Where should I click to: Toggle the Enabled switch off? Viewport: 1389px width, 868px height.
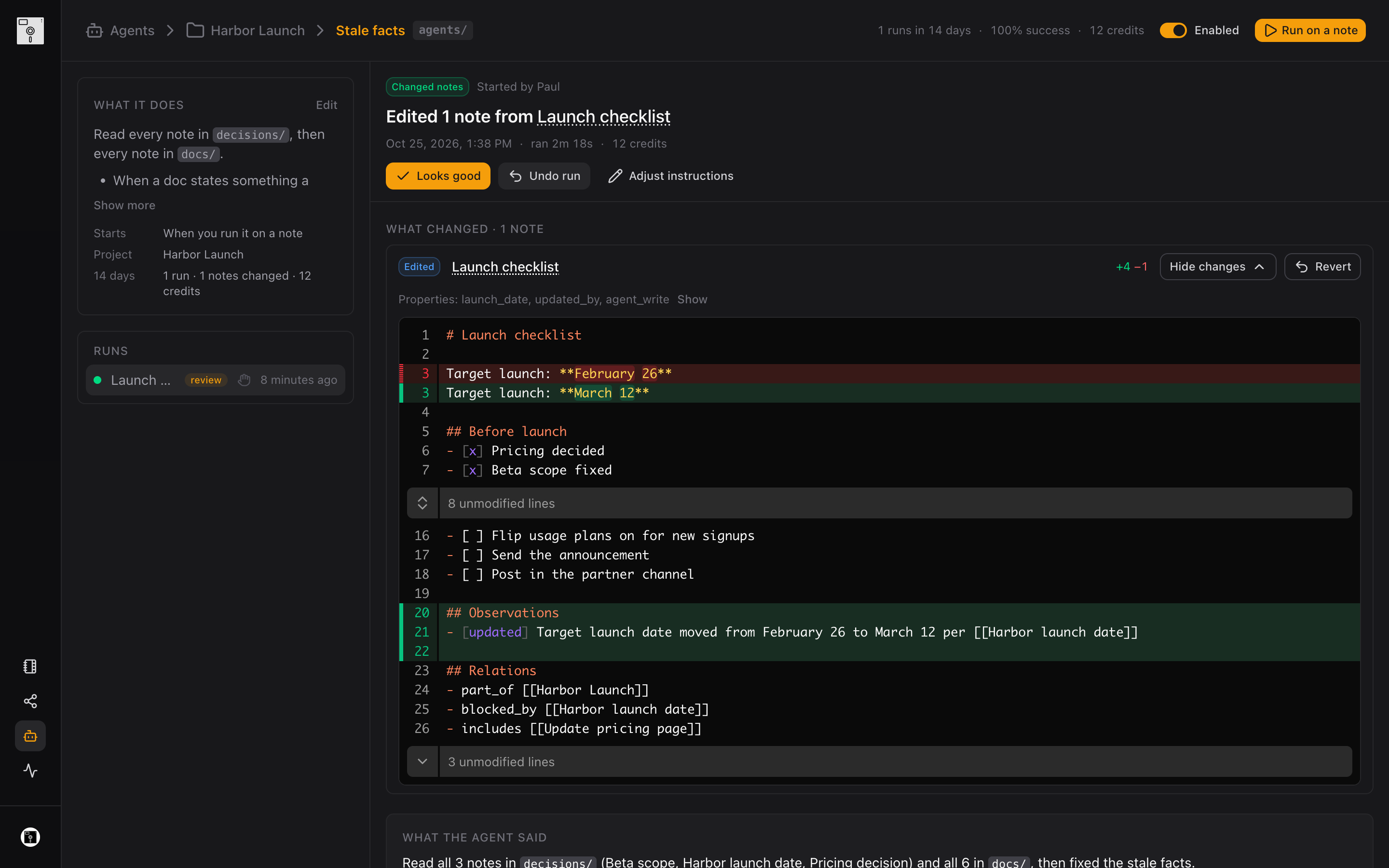click(x=1172, y=30)
